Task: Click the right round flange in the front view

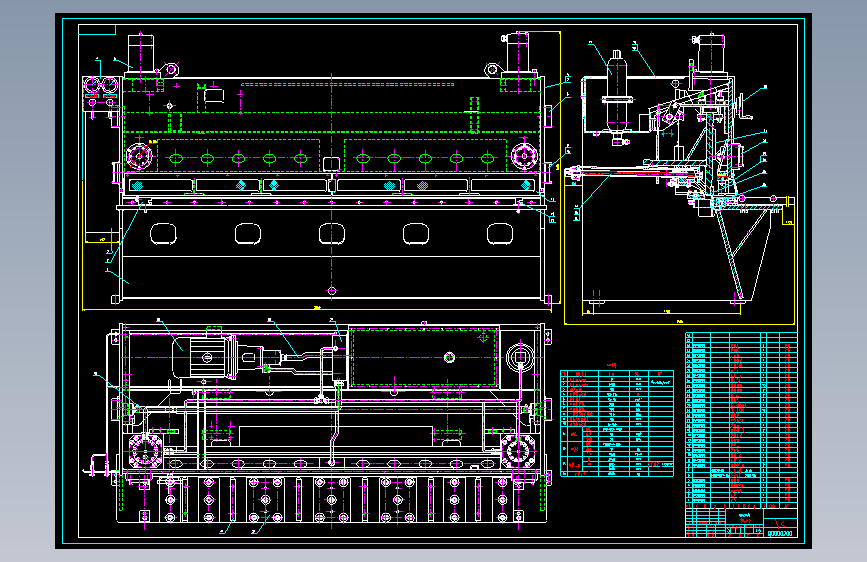Action: [524, 156]
